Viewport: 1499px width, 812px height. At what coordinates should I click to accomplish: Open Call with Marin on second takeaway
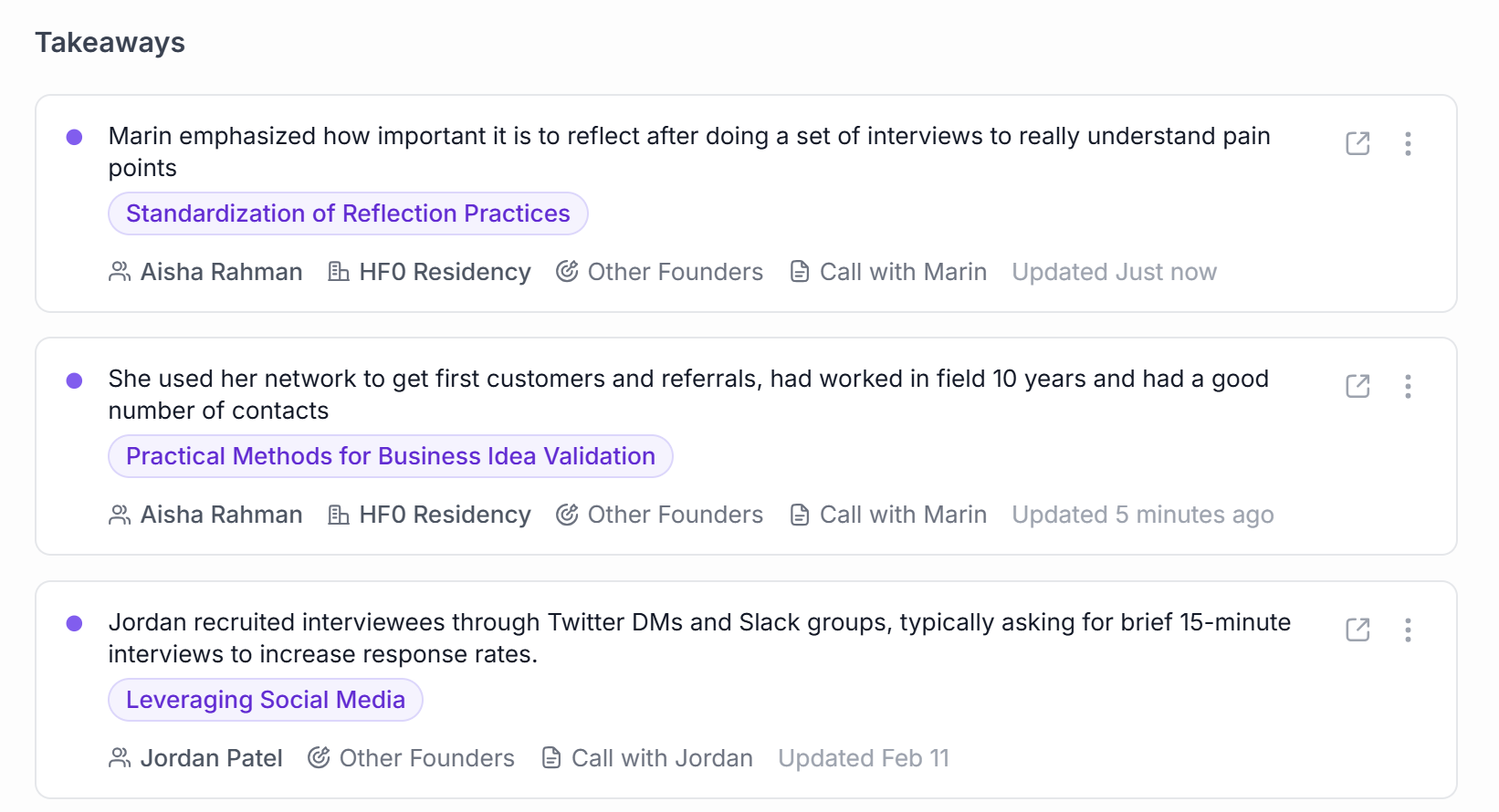(x=902, y=515)
